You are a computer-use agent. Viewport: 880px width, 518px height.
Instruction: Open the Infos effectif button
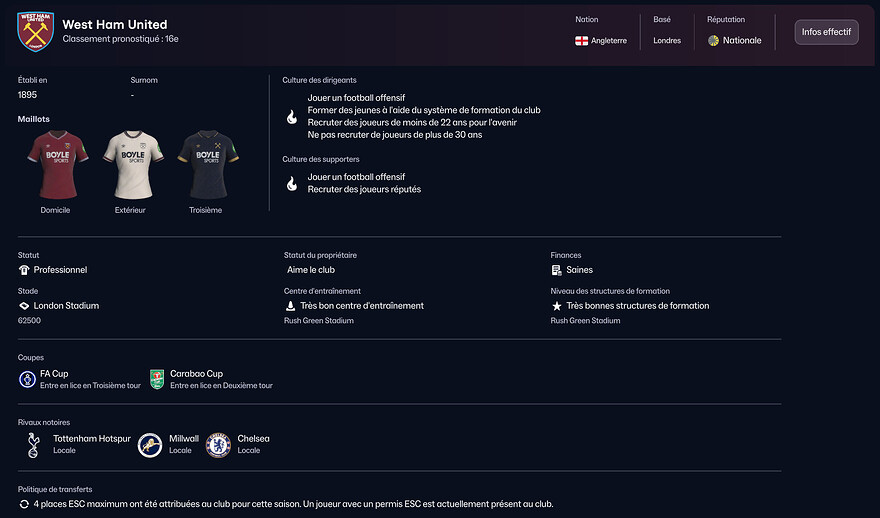point(826,32)
